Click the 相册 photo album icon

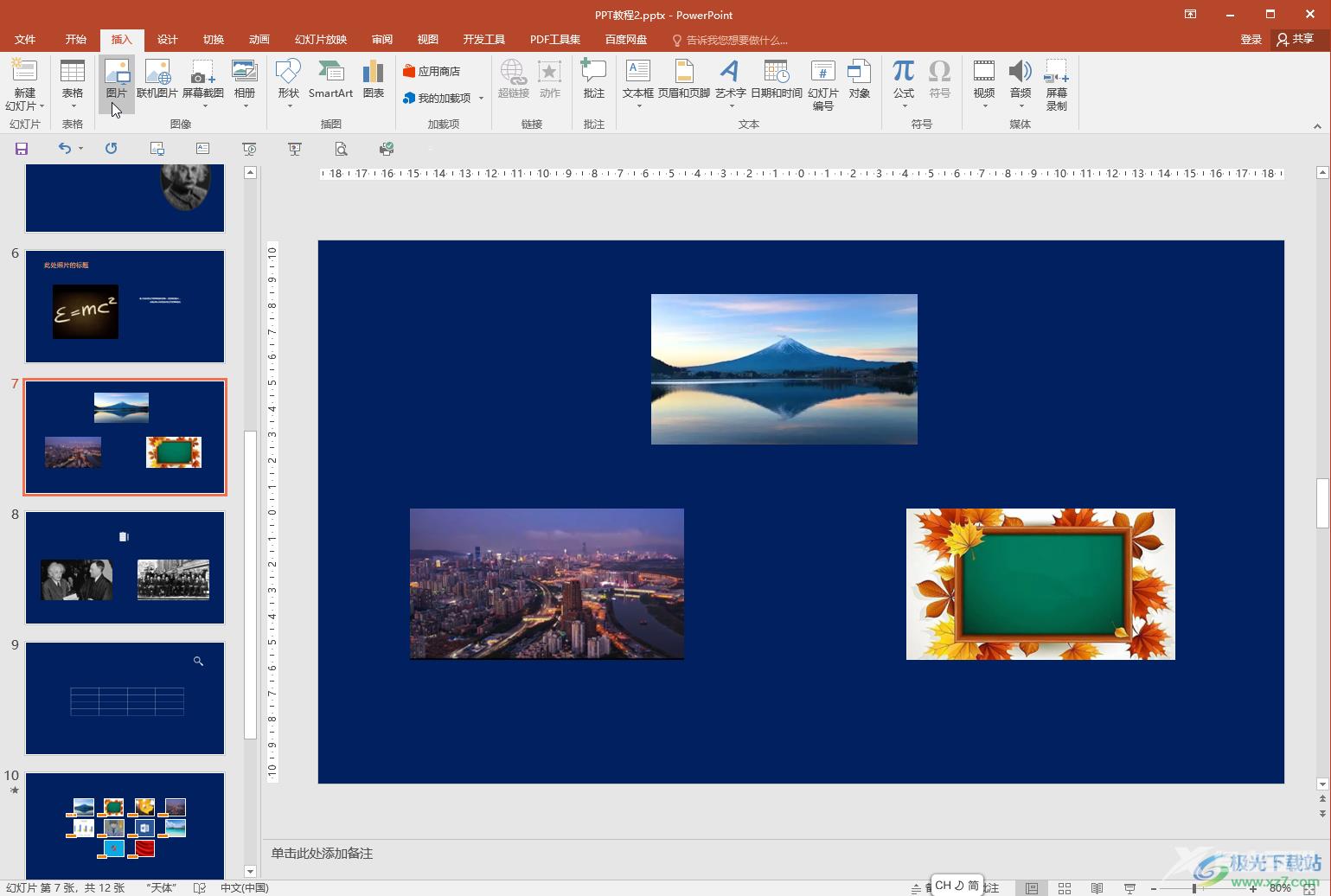(x=245, y=71)
